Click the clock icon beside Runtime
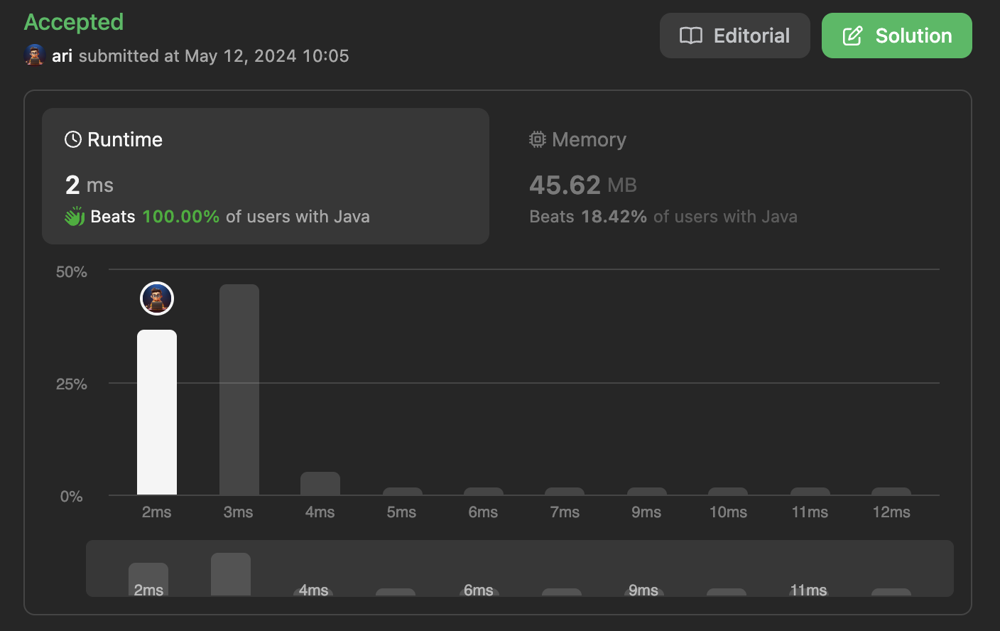 73,139
